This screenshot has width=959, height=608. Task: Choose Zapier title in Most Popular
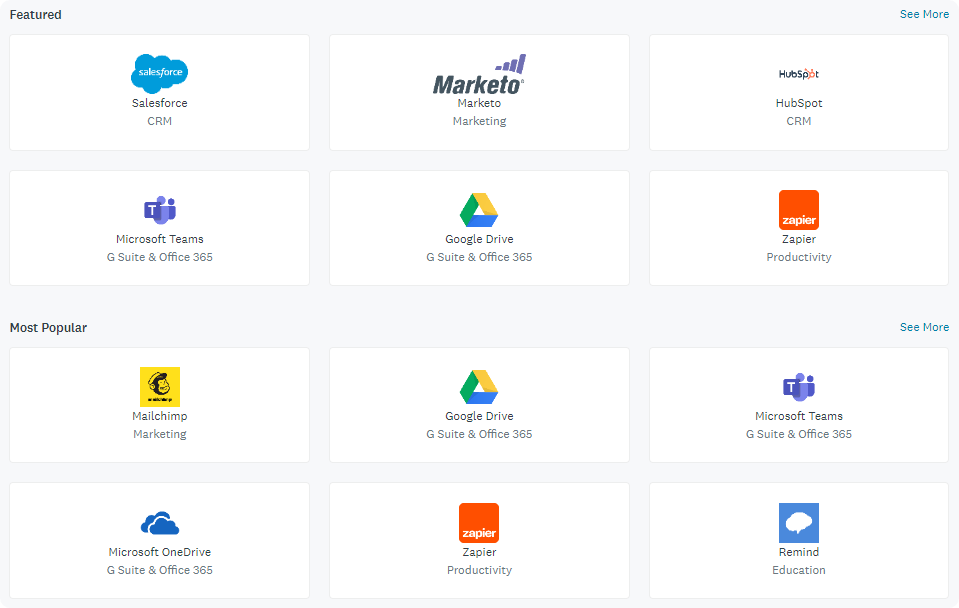pos(479,552)
